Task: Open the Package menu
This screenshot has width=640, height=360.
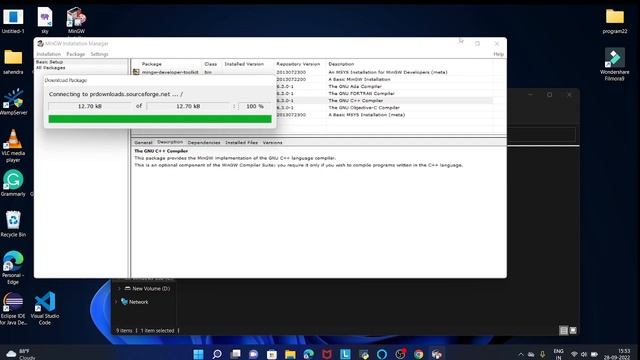Action: [x=76, y=54]
